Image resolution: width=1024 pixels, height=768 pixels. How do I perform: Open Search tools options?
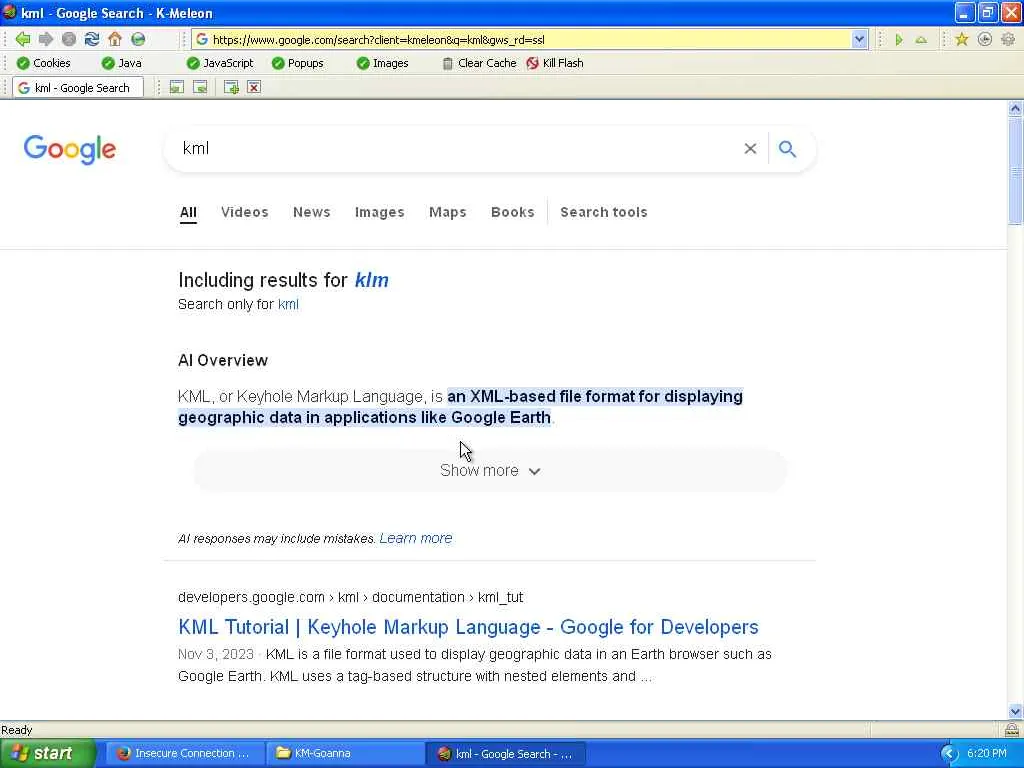coord(603,212)
